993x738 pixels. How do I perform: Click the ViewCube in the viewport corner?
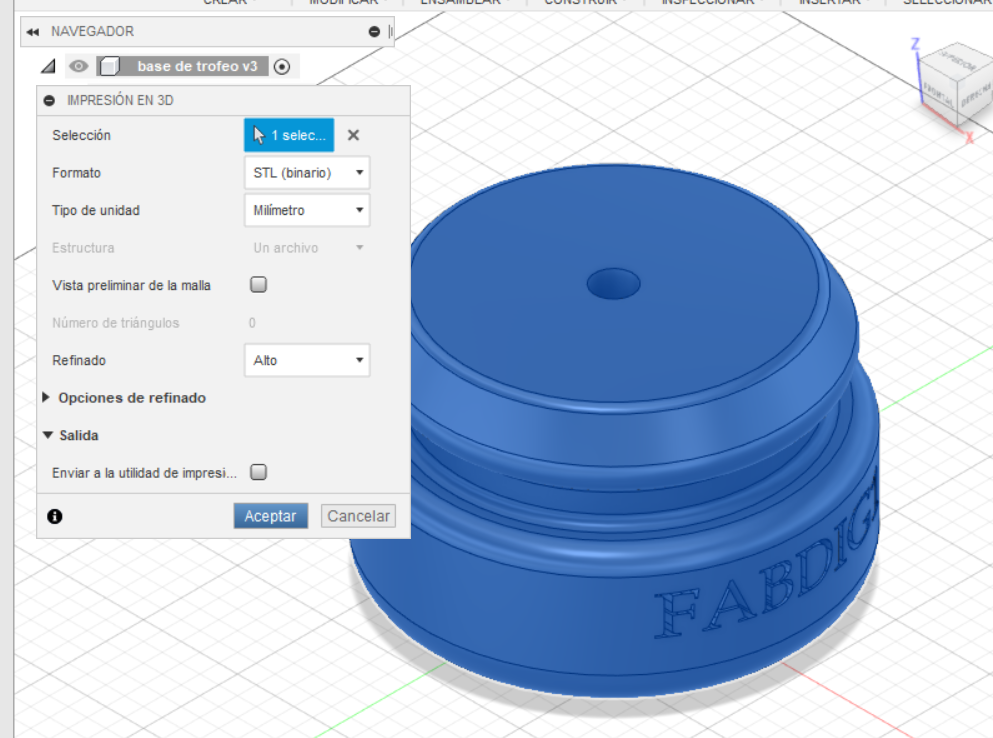[957, 84]
